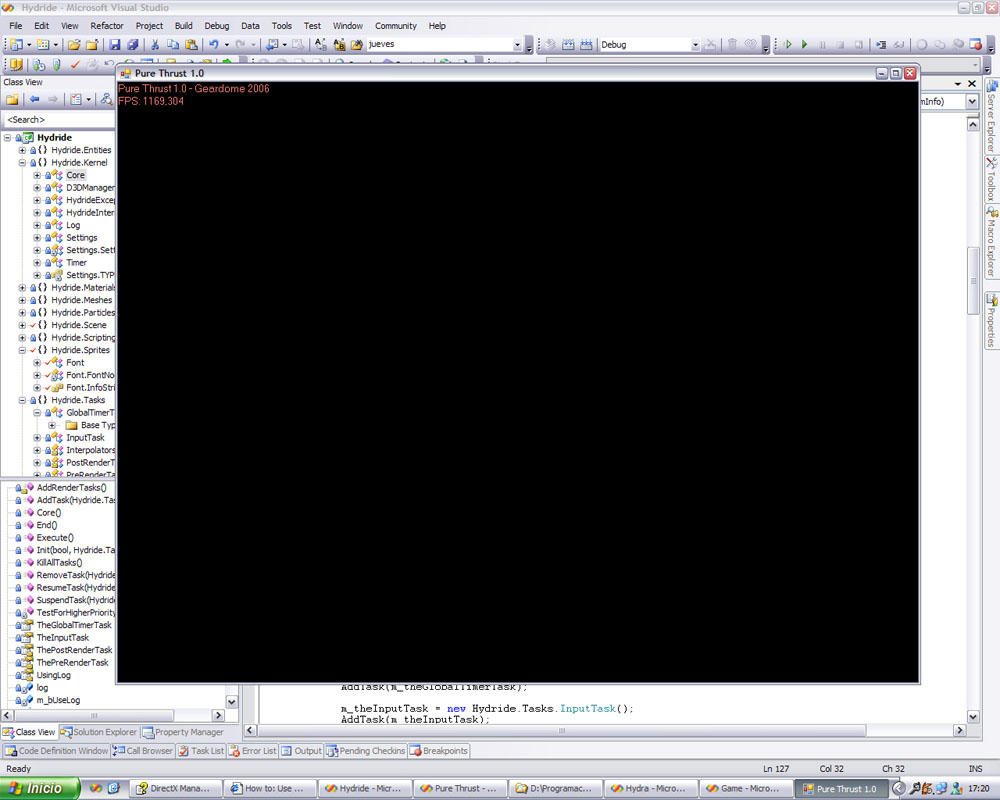Click the Class View horizontal scroll right arrow
The image size is (1000, 800).
click(x=218, y=715)
